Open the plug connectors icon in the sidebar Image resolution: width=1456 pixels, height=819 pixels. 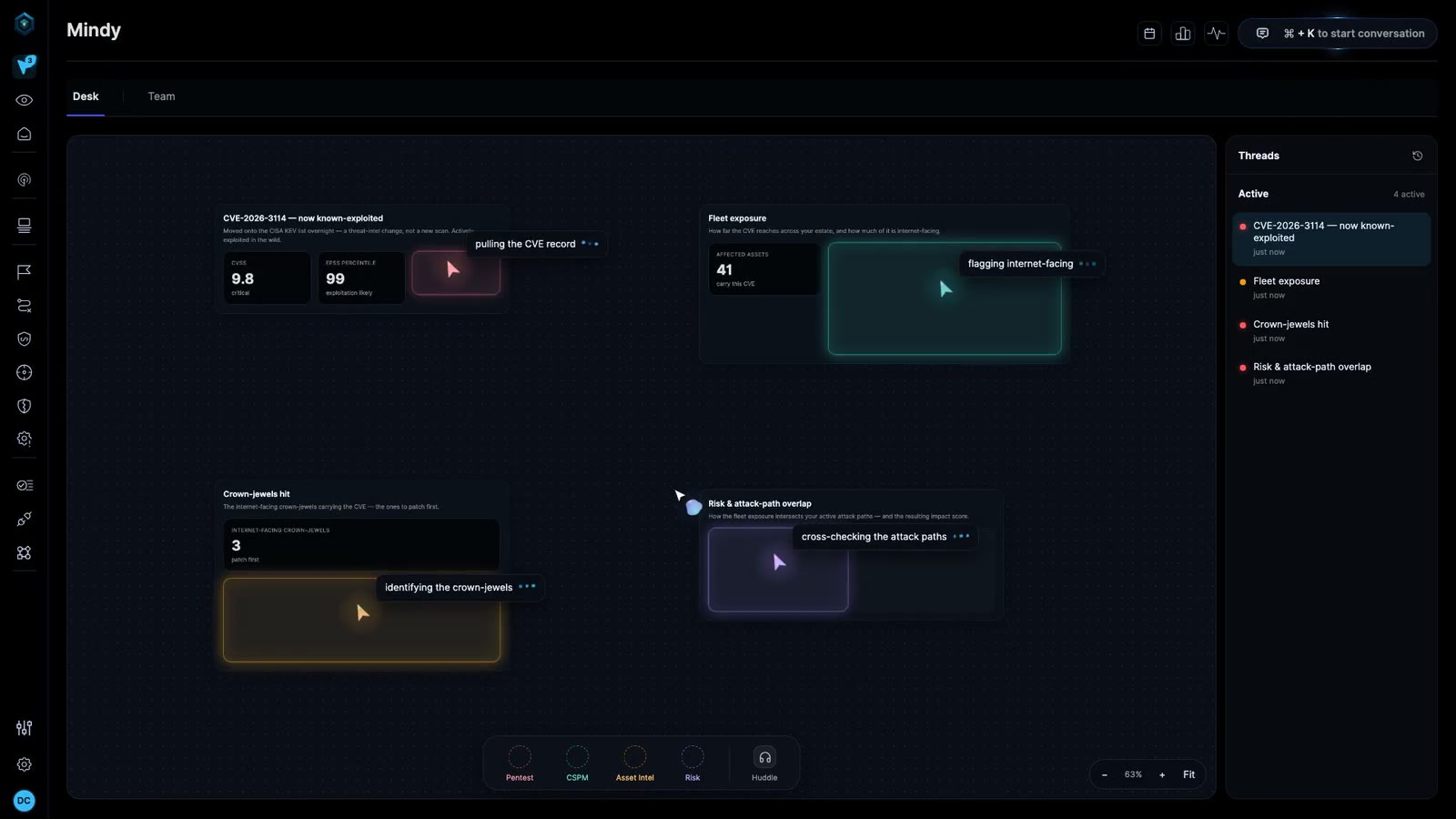tap(25, 519)
